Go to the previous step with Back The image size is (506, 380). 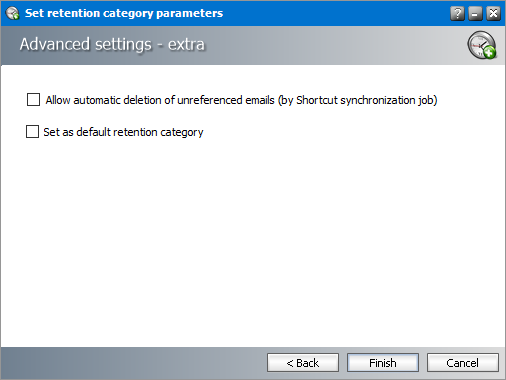303,363
